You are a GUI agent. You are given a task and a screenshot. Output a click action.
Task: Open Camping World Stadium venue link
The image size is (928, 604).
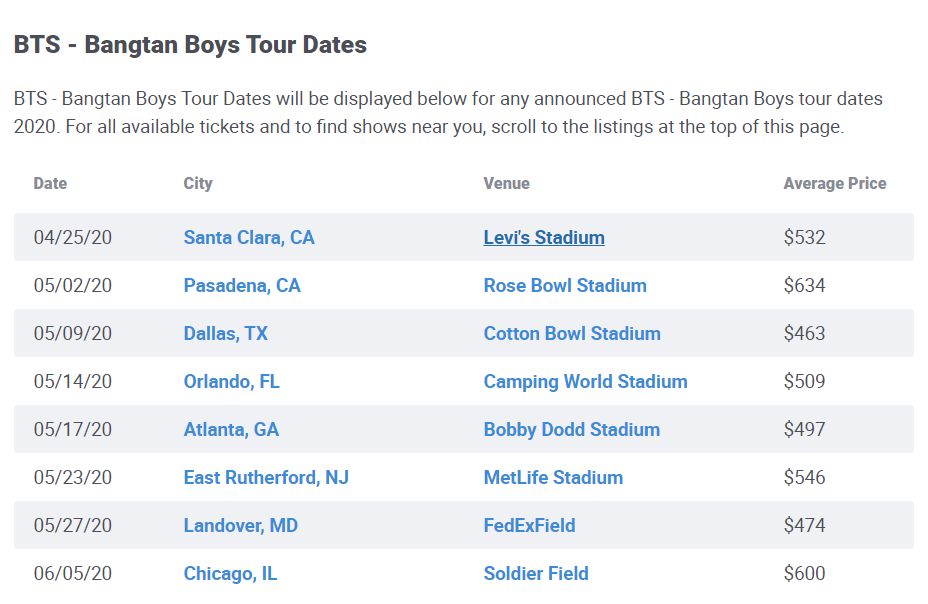[x=585, y=382]
